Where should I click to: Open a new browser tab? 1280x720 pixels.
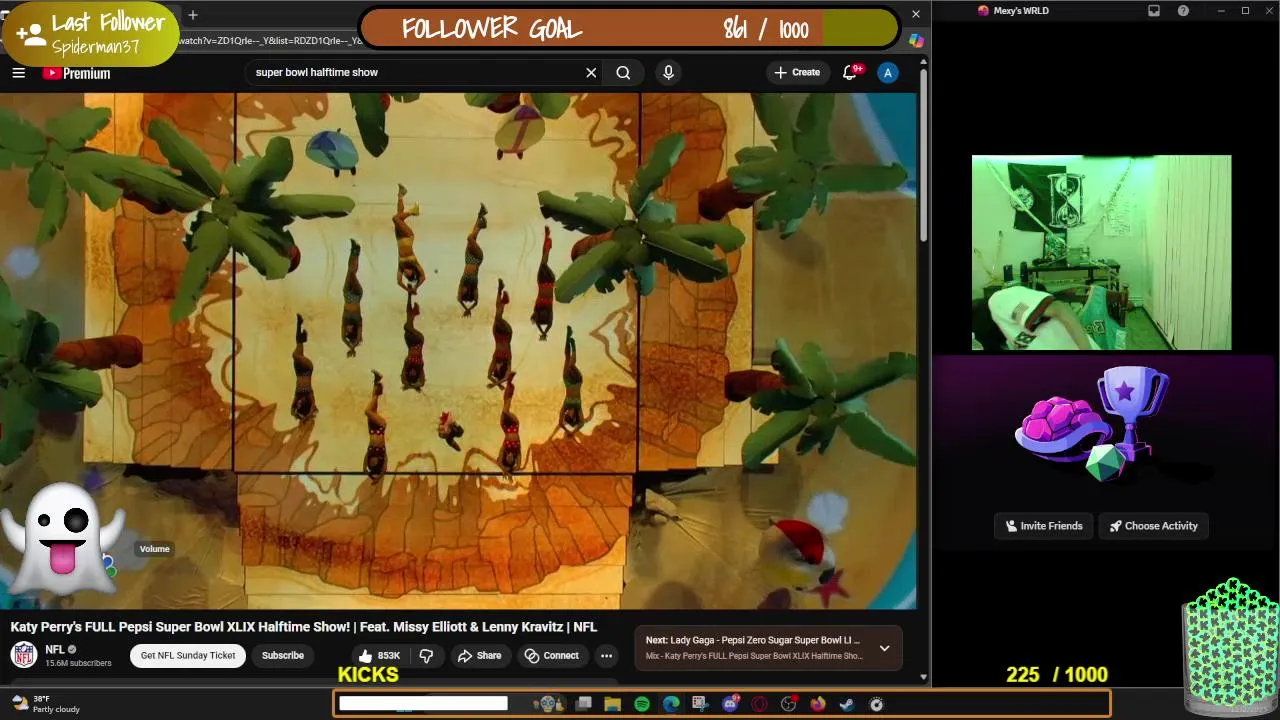point(193,14)
